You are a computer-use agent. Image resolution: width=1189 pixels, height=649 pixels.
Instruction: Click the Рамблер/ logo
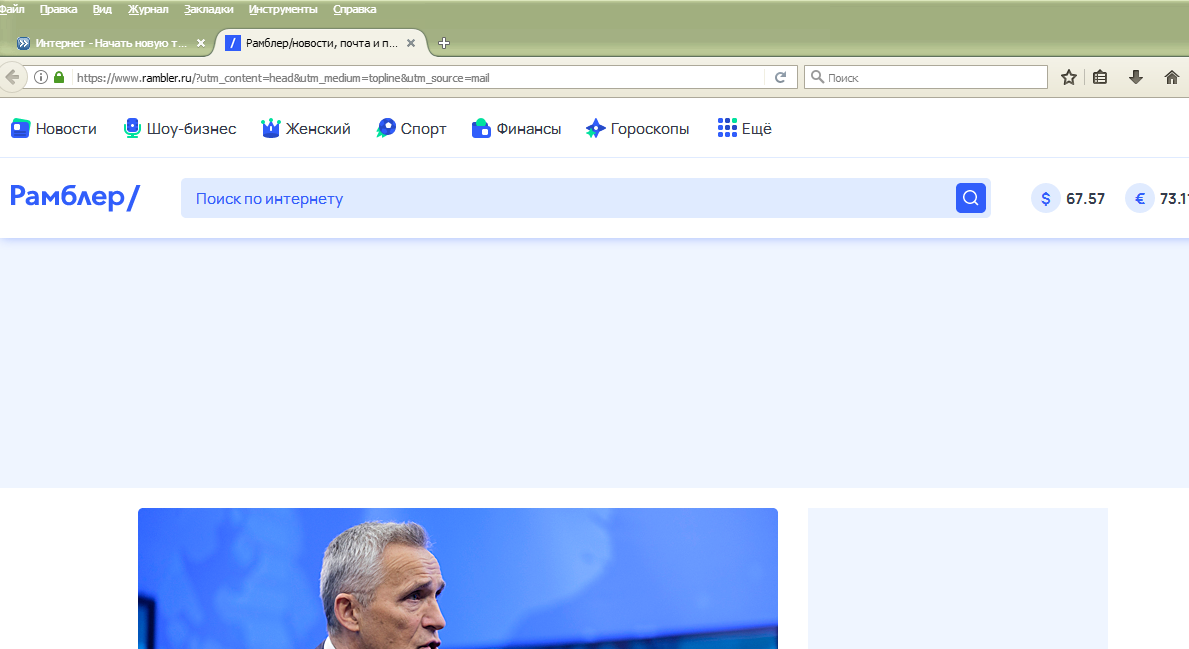tap(74, 197)
